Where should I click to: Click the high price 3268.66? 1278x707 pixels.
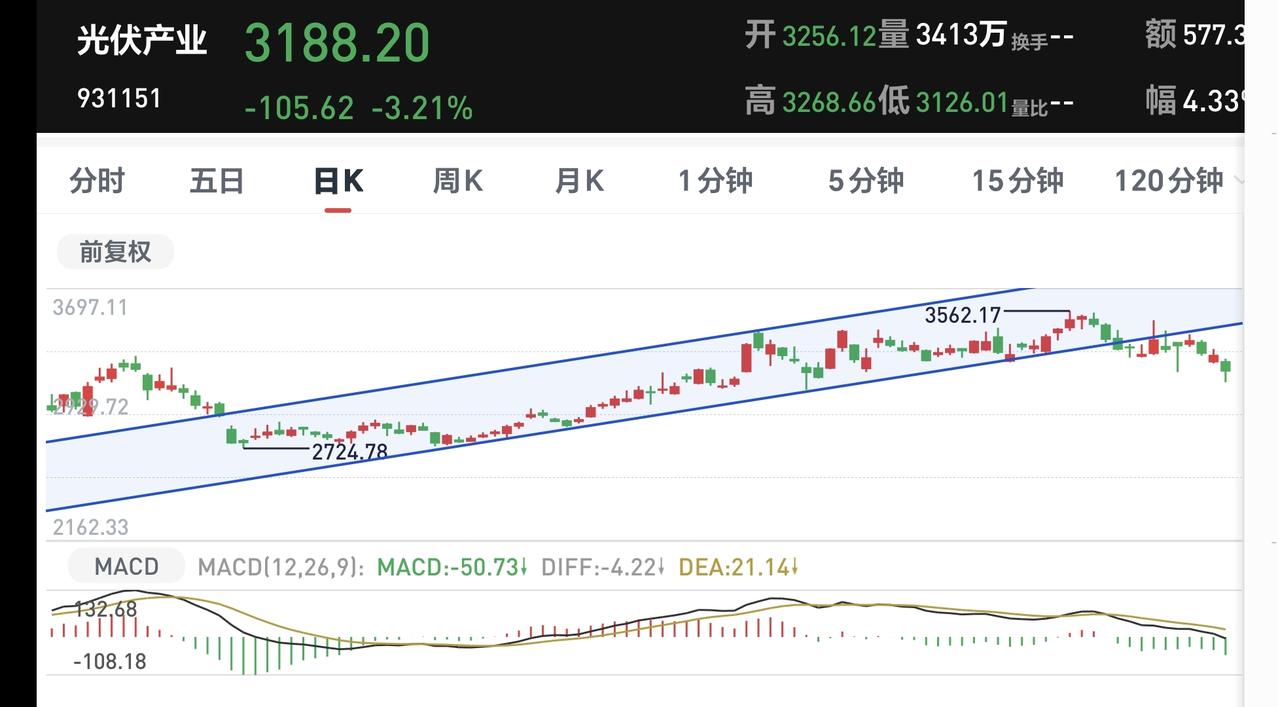[x=829, y=102]
